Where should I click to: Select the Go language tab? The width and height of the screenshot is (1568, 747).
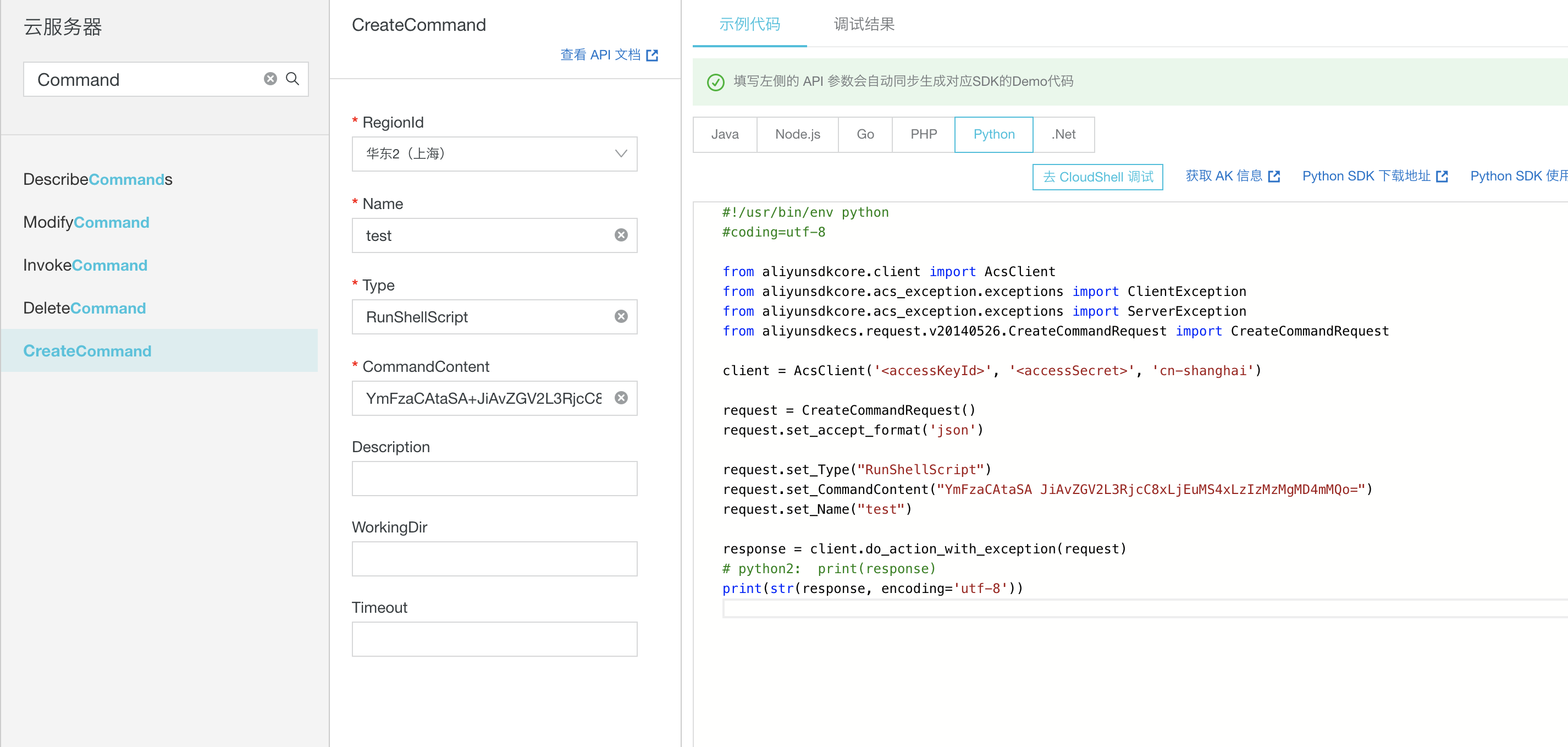coord(865,135)
